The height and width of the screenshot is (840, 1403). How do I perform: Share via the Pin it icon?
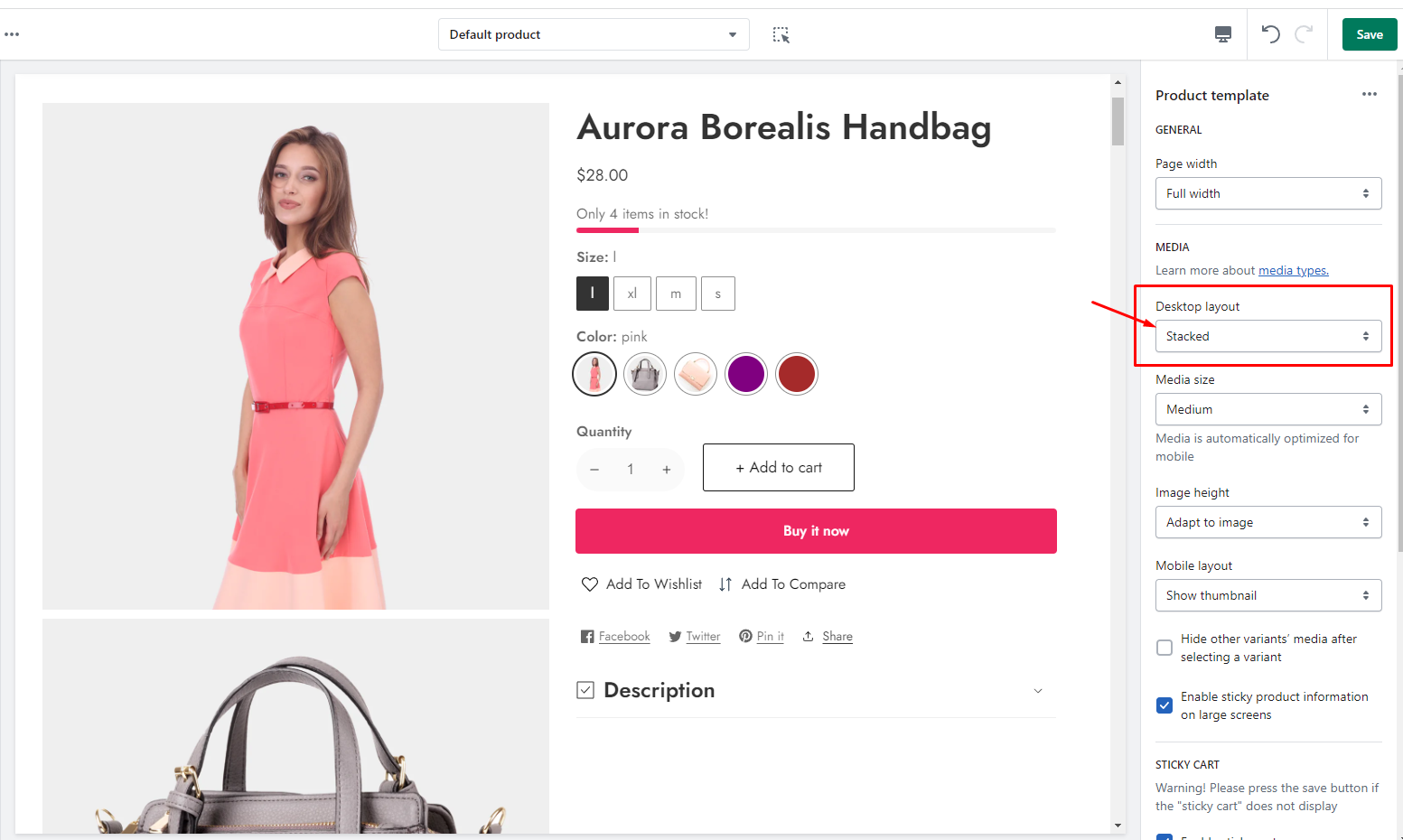pos(746,636)
